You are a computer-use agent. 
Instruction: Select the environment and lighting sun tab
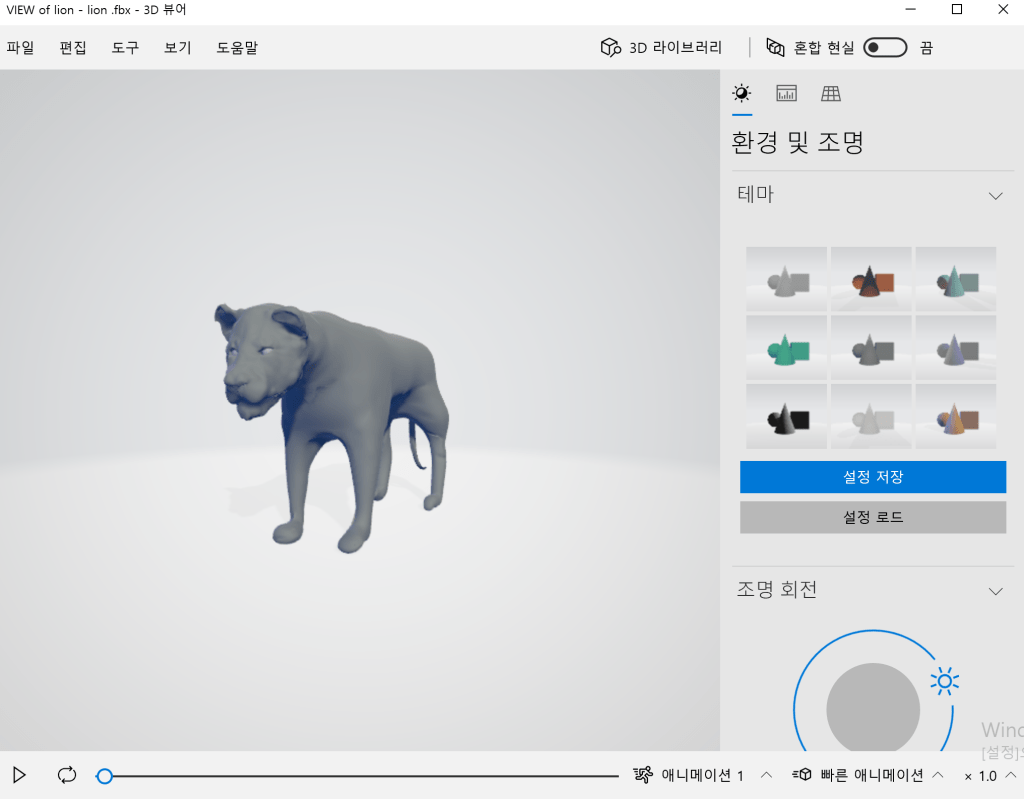pyautogui.click(x=741, y=93)
